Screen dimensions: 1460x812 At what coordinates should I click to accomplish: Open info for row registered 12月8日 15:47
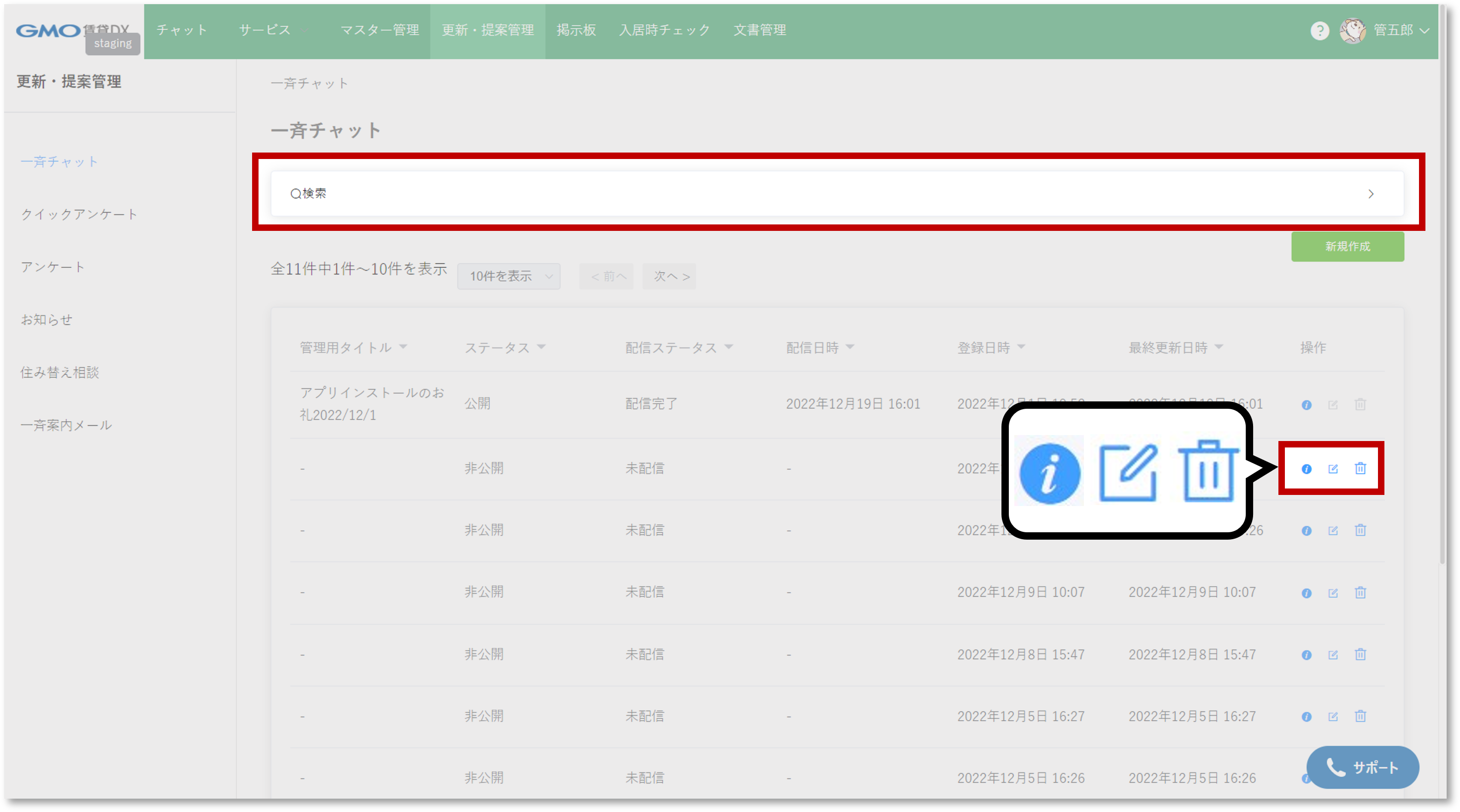coord(1307,654)
